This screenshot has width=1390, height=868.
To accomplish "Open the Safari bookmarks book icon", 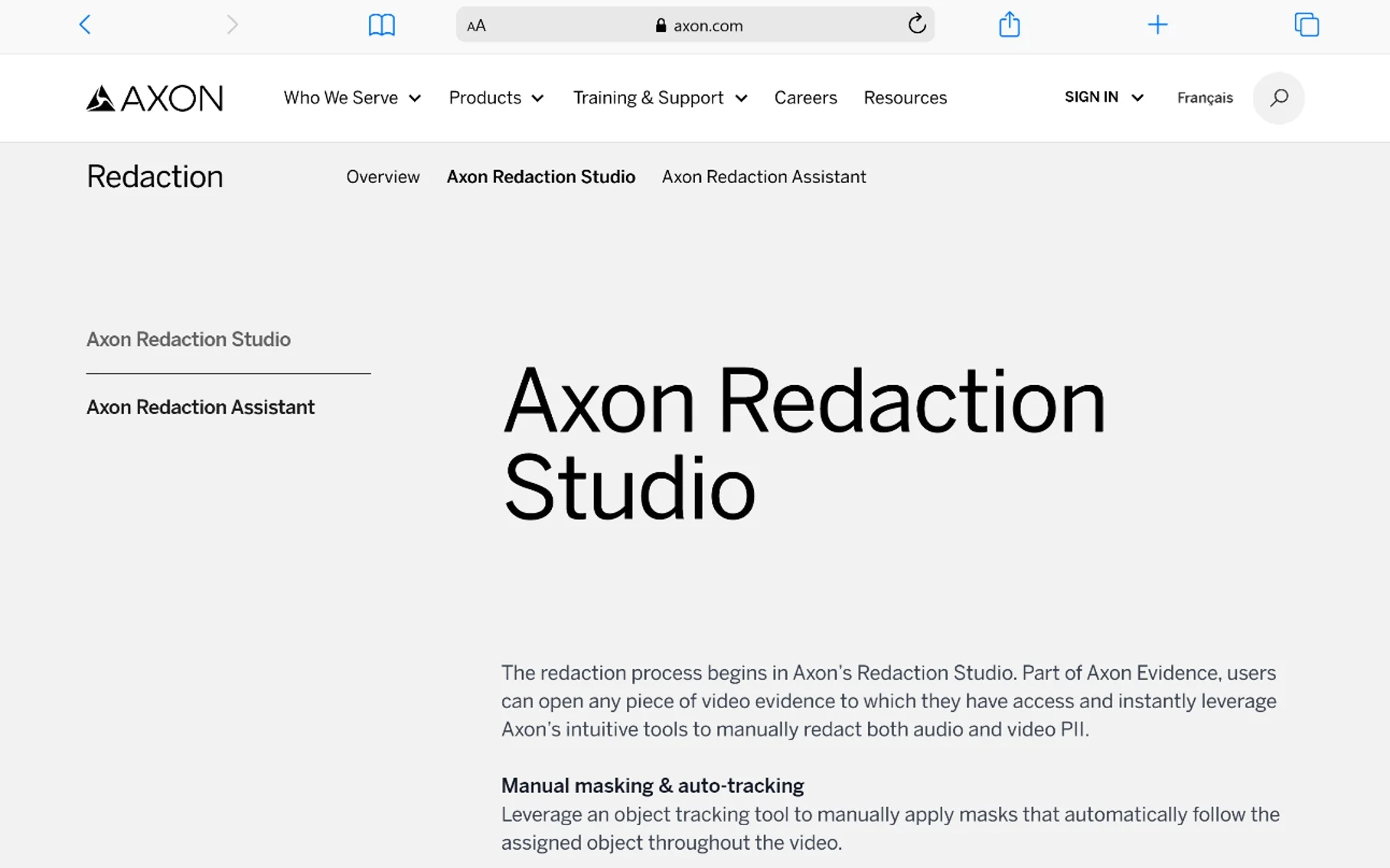I will point(381,24).
